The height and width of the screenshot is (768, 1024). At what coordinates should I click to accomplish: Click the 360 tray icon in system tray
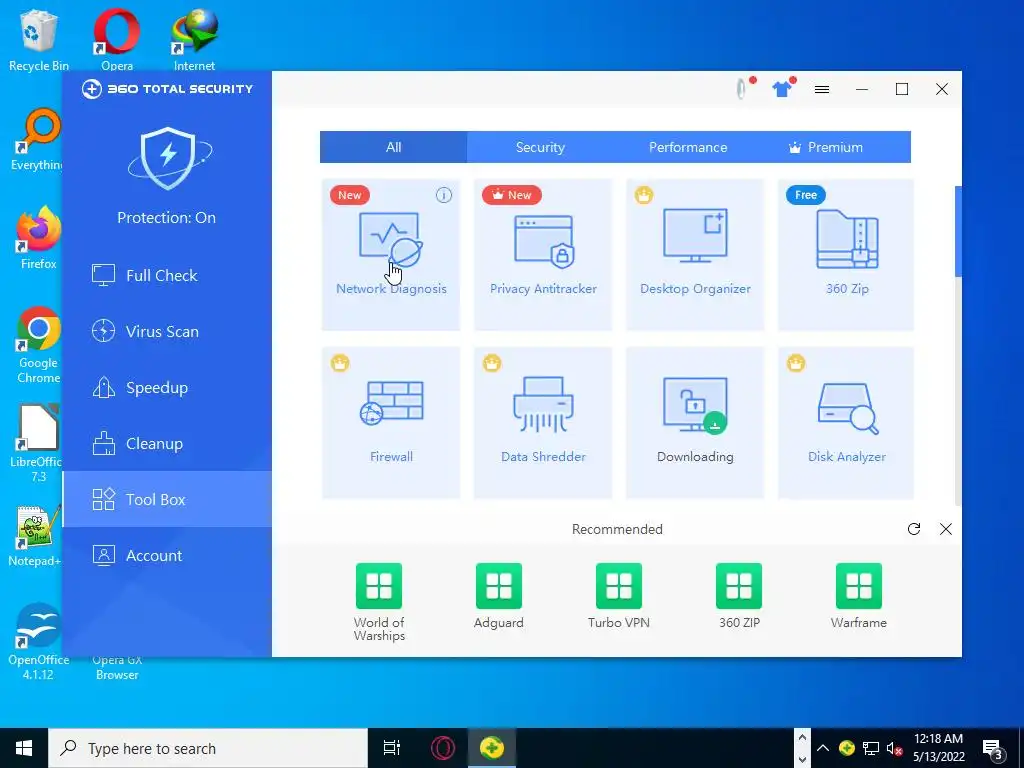847,748
